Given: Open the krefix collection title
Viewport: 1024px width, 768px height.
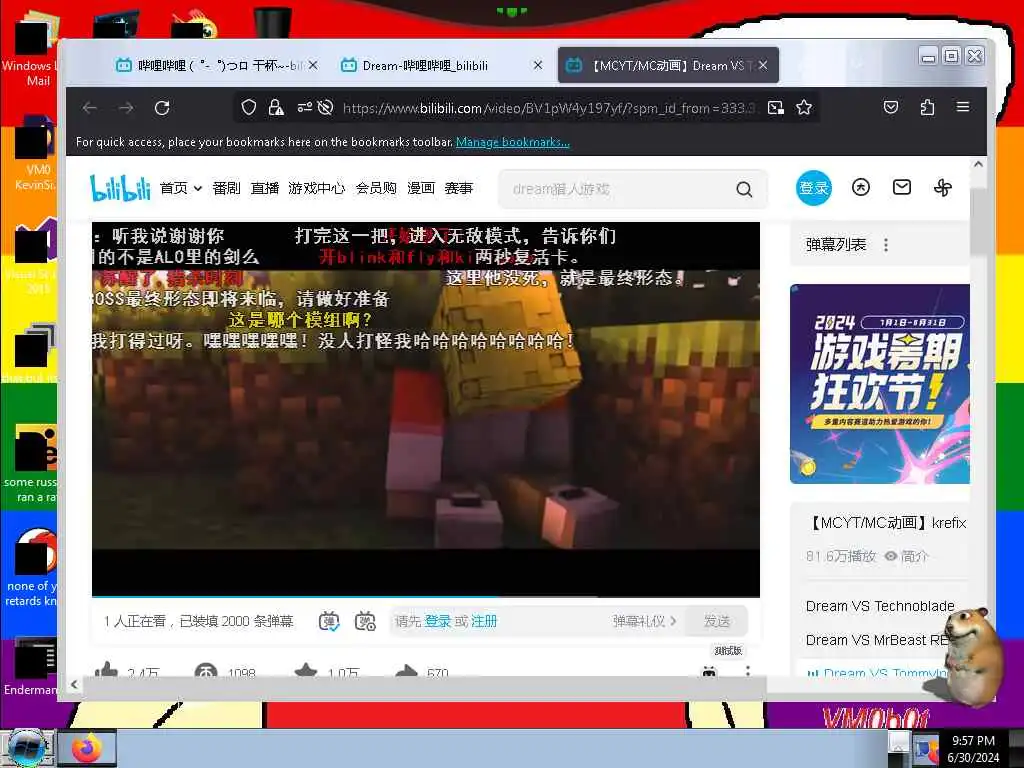Looking at the screenshot, I should 888,523.
